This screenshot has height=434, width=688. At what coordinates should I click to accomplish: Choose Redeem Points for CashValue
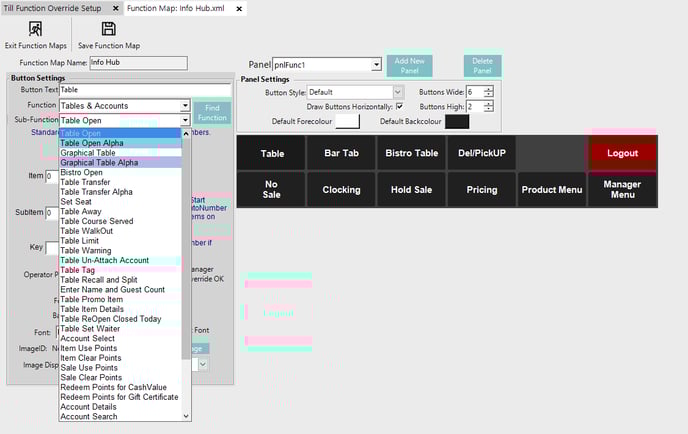(x=120, y=387)
